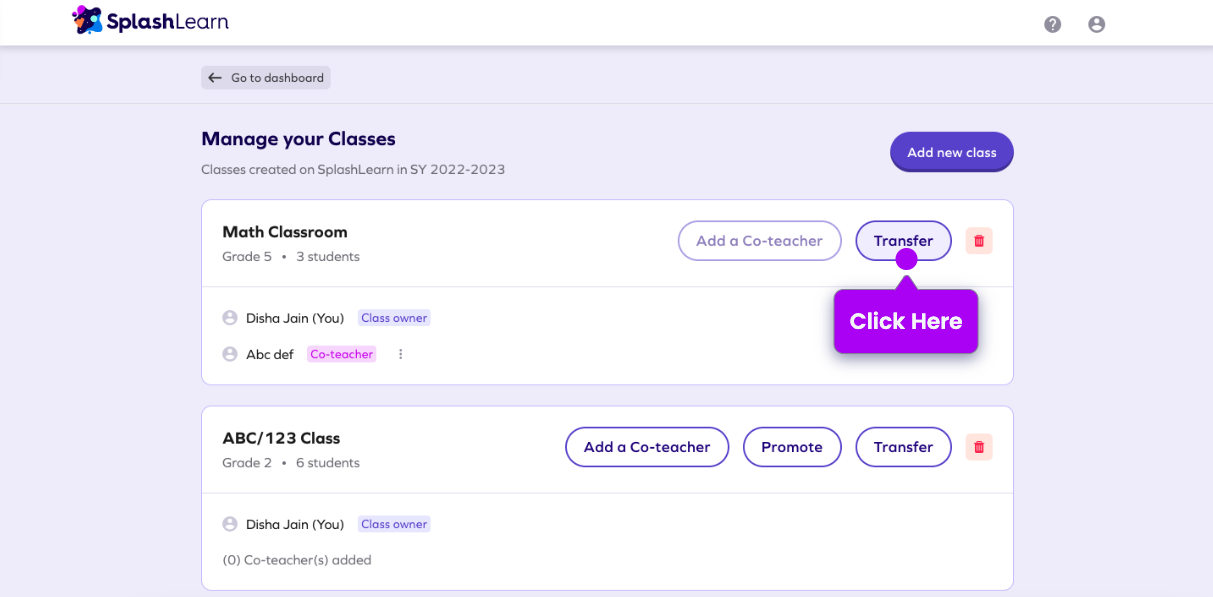
Task: Transfer the Math Classroom class
Action: tap(903, 240)
